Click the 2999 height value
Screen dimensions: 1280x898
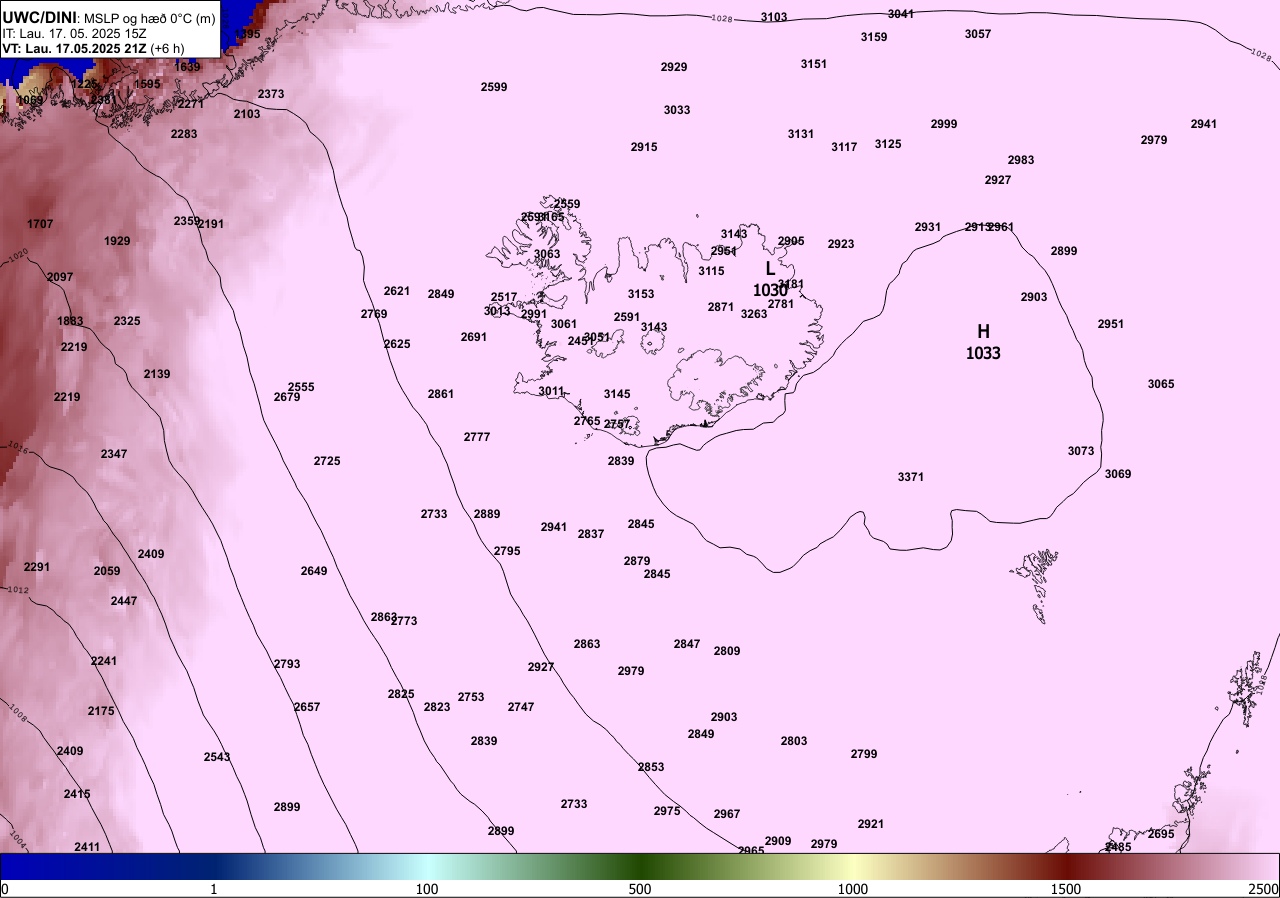[x=944, y=124]
